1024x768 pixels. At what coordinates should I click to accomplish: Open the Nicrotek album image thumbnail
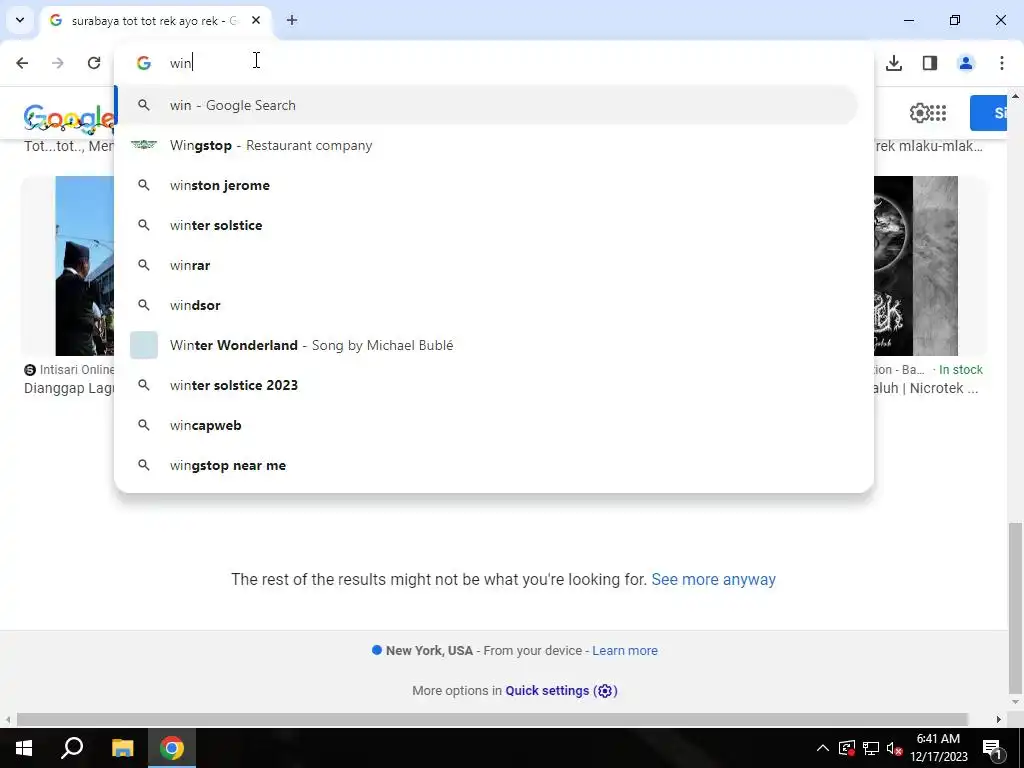tap(916, 266)
